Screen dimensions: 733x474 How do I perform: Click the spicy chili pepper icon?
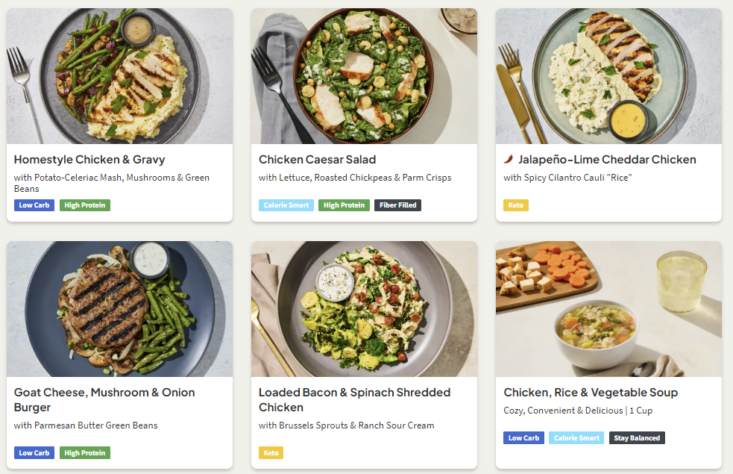(509, 159)
